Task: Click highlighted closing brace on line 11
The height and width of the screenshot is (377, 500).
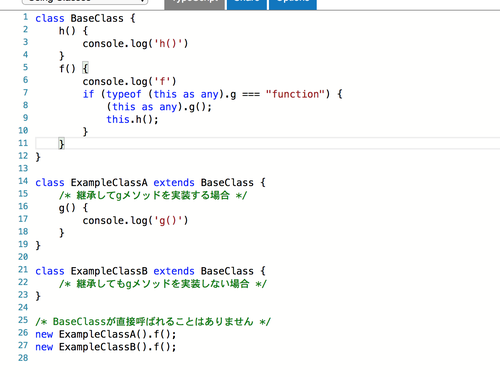Action: click(x=61, y=144)
